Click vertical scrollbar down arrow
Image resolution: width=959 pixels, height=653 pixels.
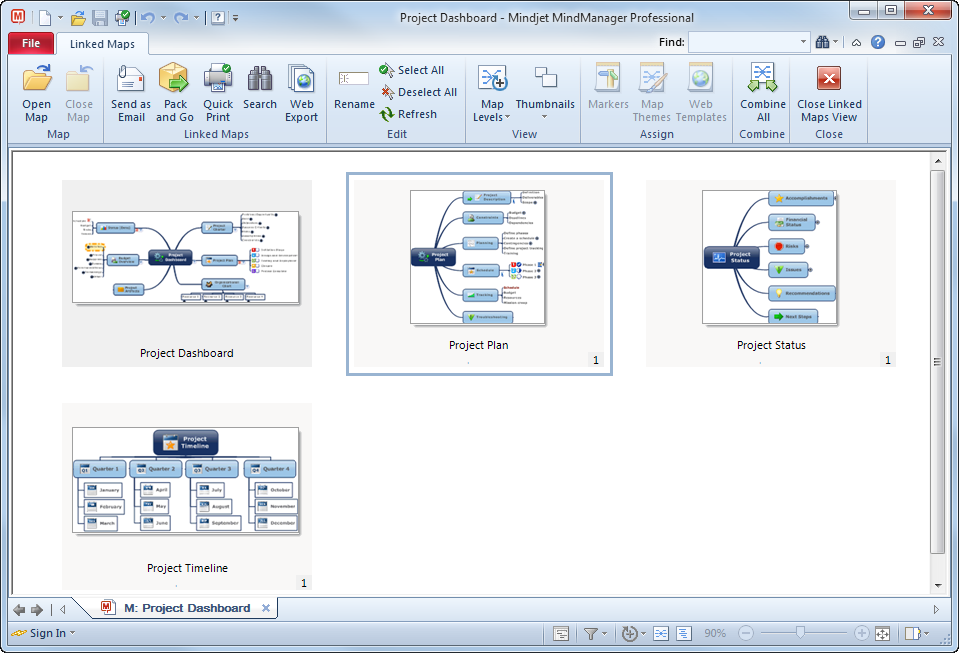tap(938, 585)
